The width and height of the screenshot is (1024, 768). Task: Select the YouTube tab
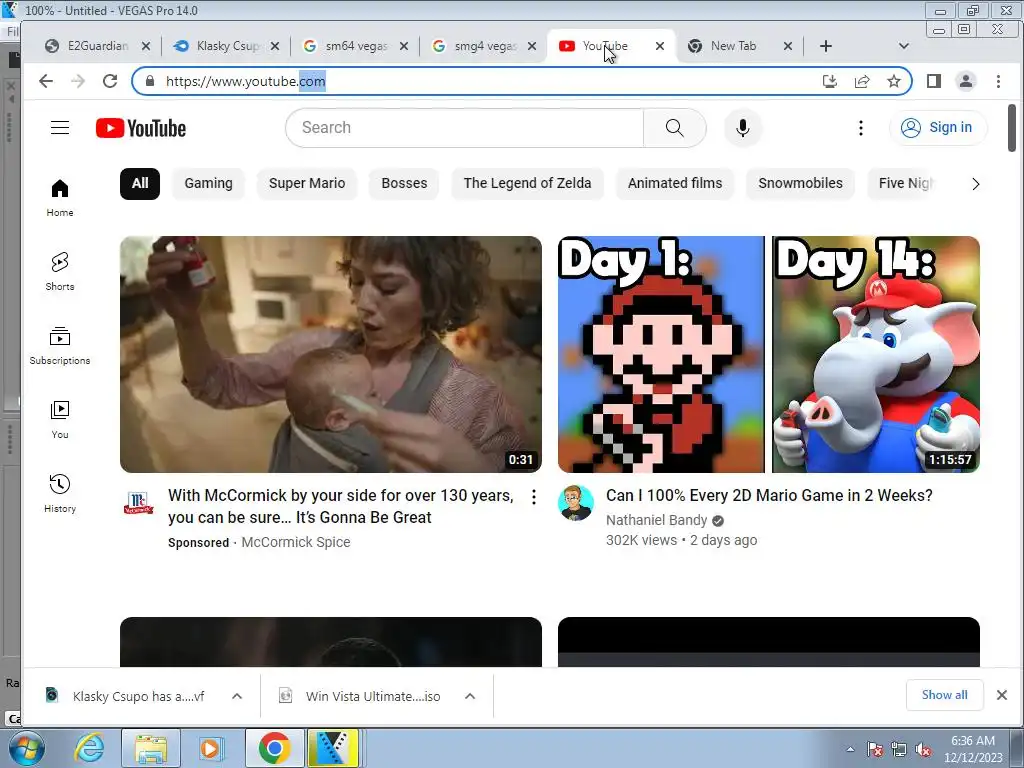605,46
